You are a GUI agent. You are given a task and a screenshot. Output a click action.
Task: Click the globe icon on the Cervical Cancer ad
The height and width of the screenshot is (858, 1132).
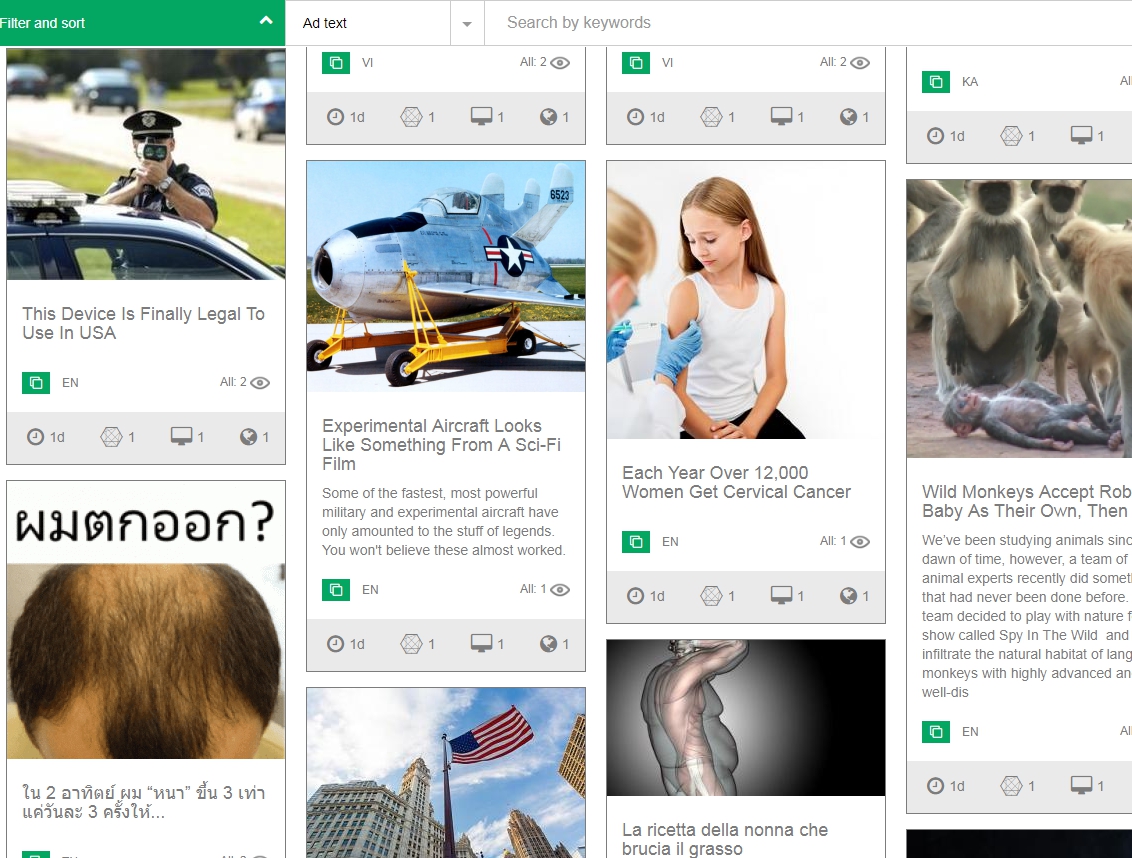pos(848,596)
